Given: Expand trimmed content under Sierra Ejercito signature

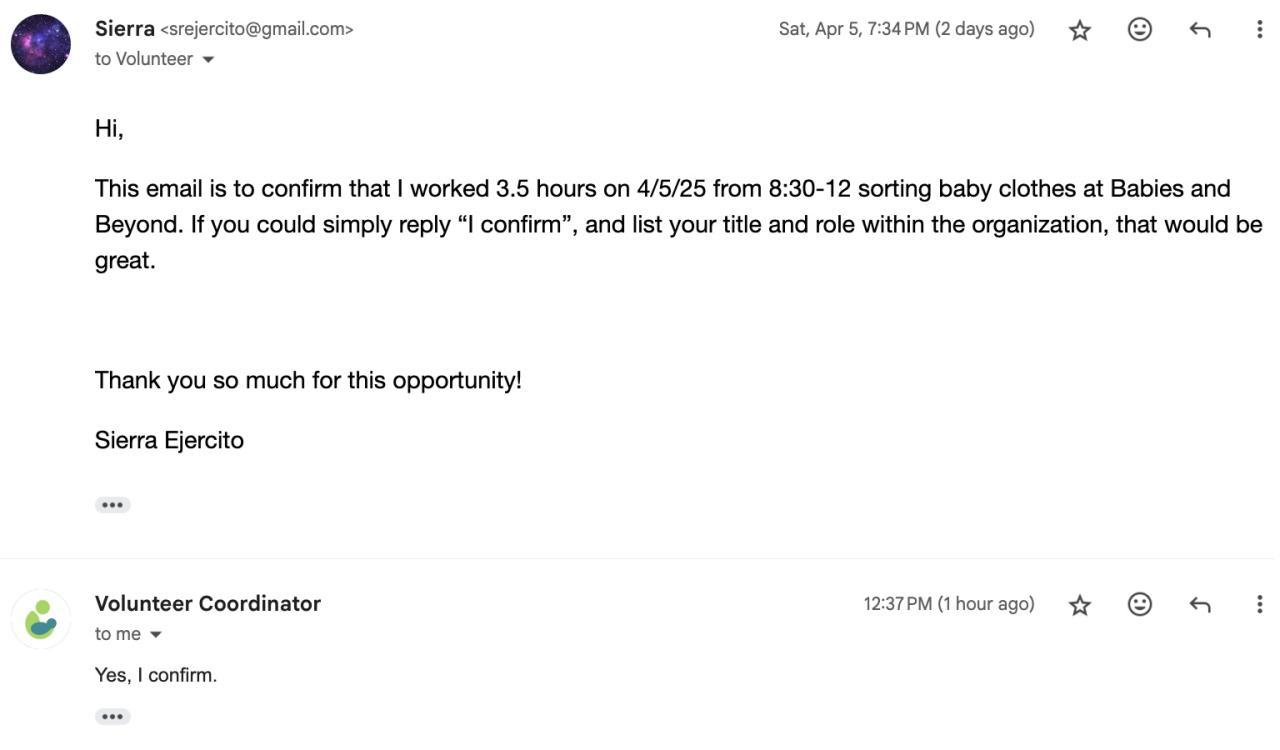Looking at the screenshot, I should (x=112, y=505).
